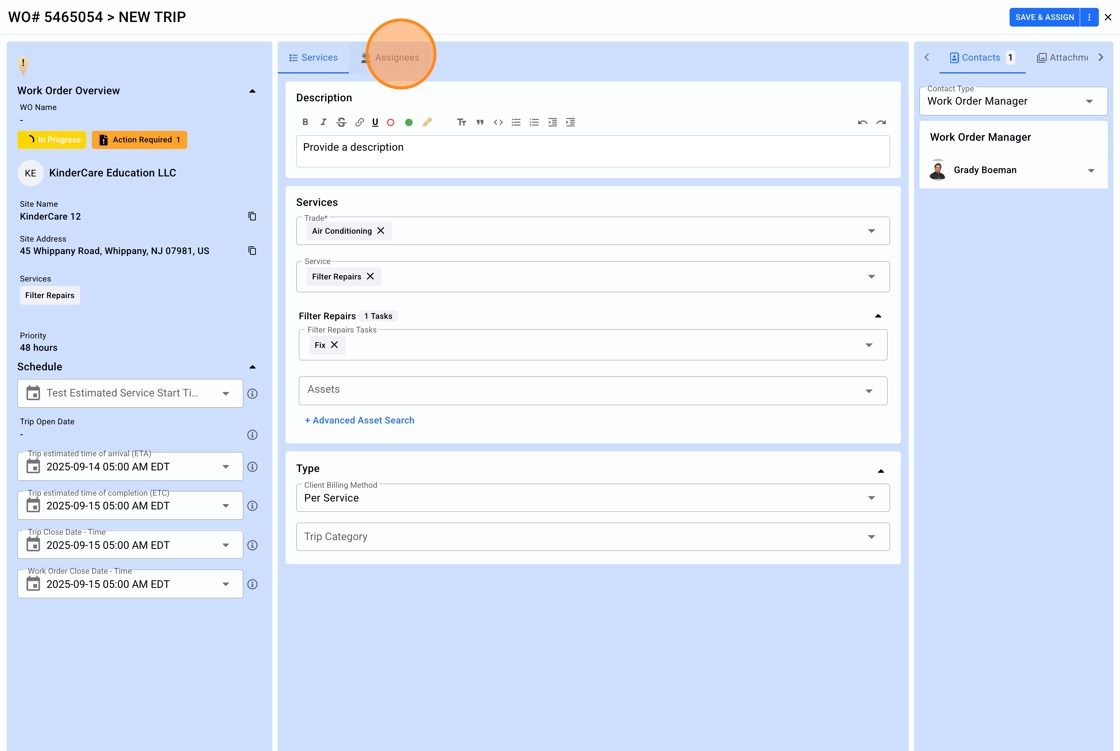Open the Assets dropdown
This screenshot has height=751, width=1120.
click(x=593, y=391)
